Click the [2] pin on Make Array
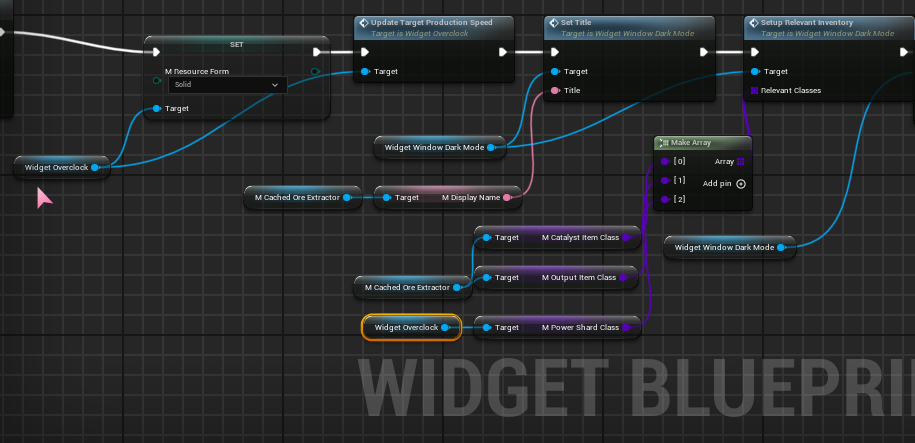 coord(665,200)
